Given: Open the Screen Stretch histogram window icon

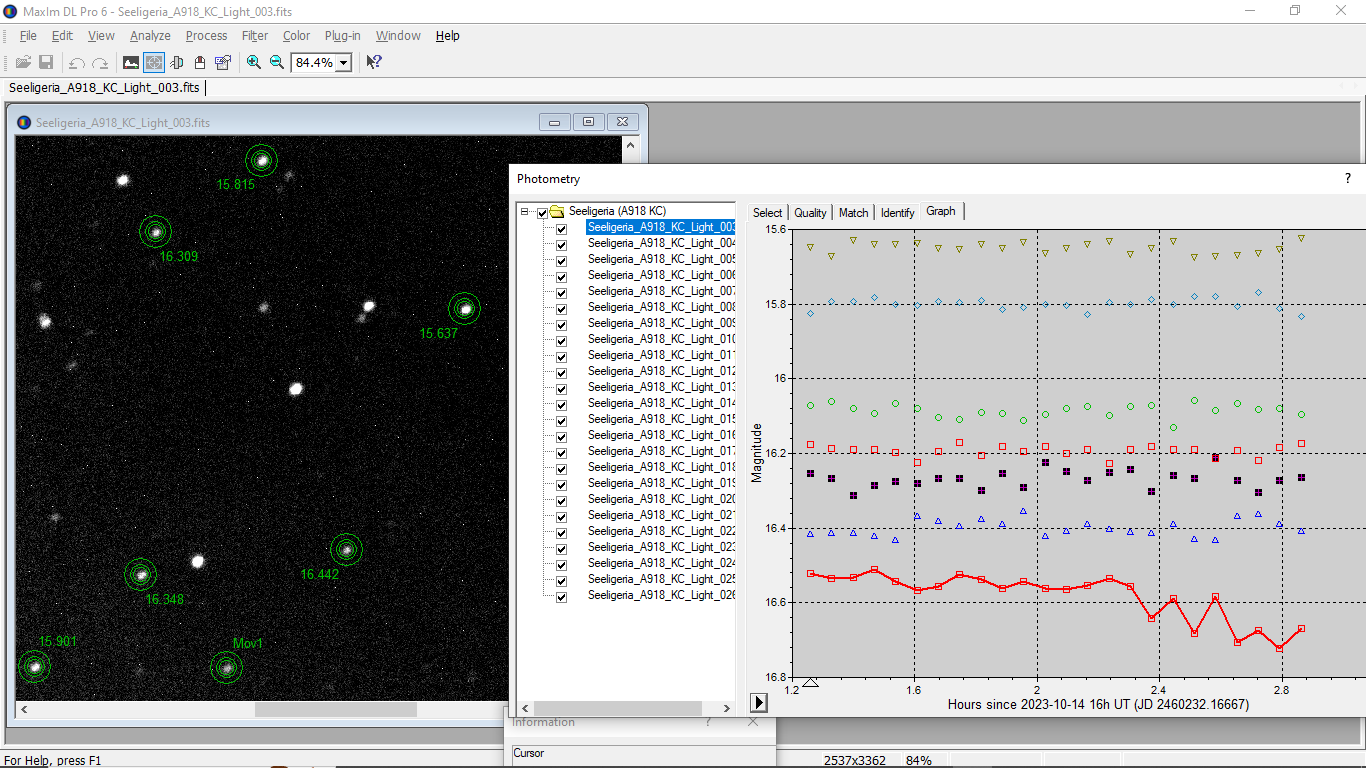Looking at the screenshot, I should coord(131,62).
